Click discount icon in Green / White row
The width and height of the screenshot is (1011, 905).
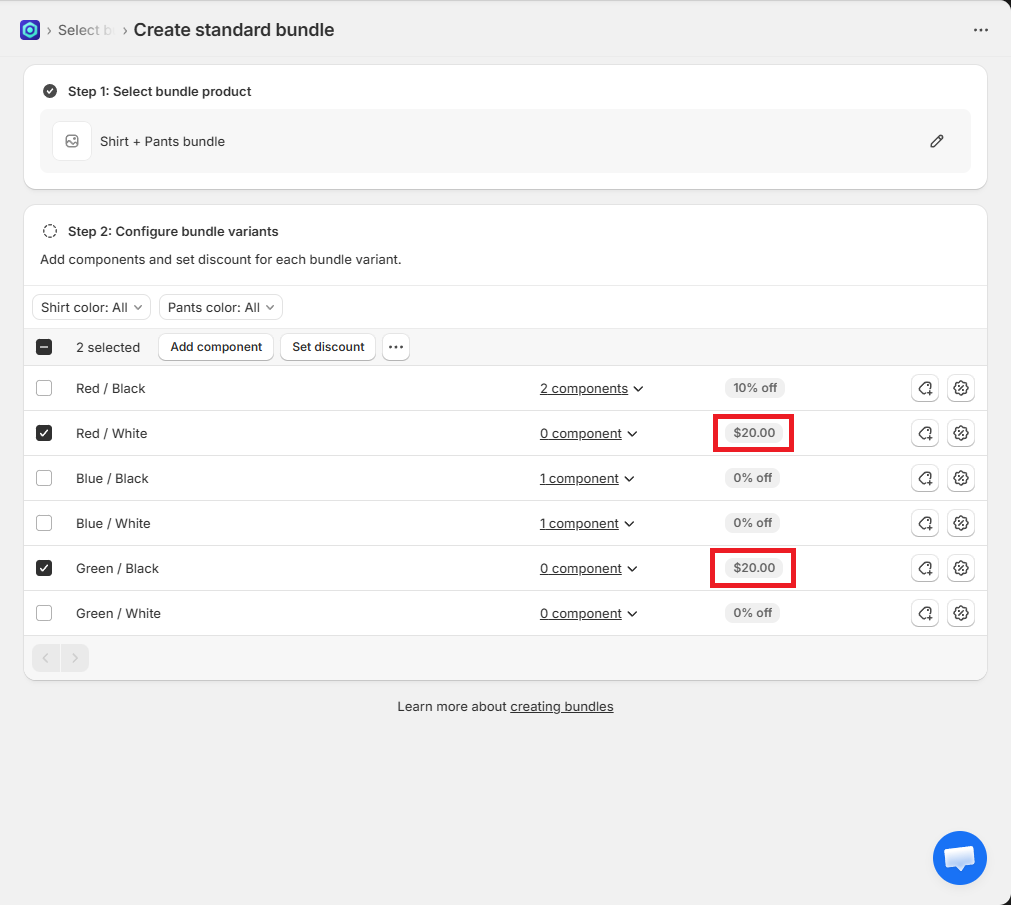960,613
